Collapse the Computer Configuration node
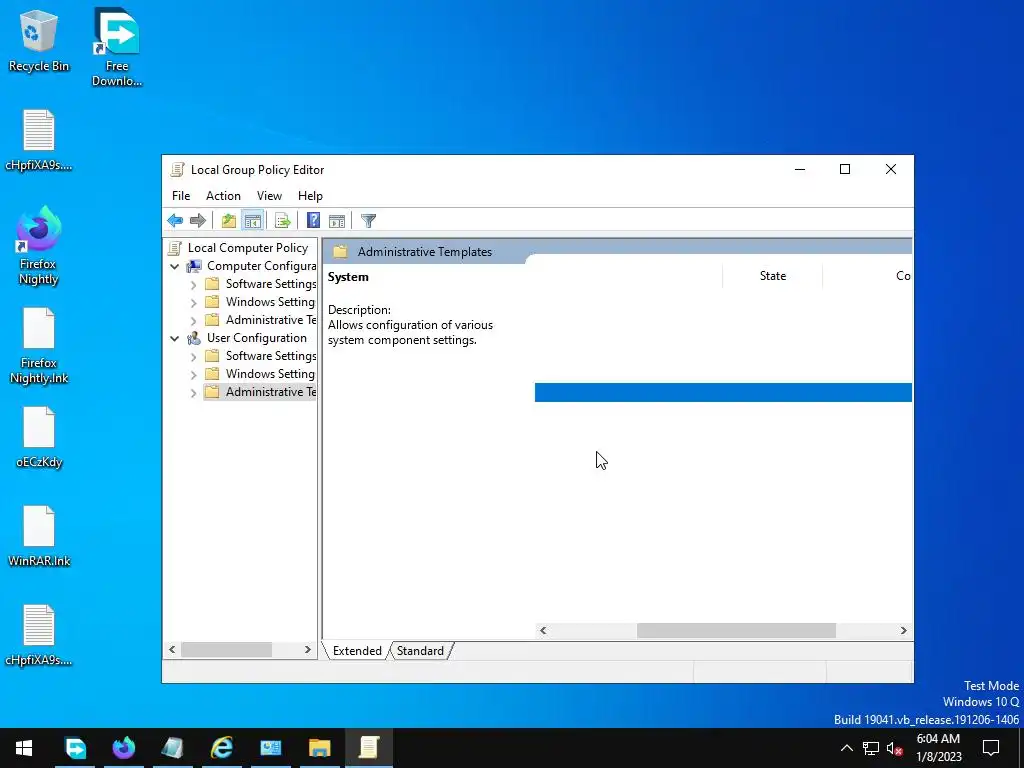Viewport: 1024px width, 768px height. (x=174, y=266)
